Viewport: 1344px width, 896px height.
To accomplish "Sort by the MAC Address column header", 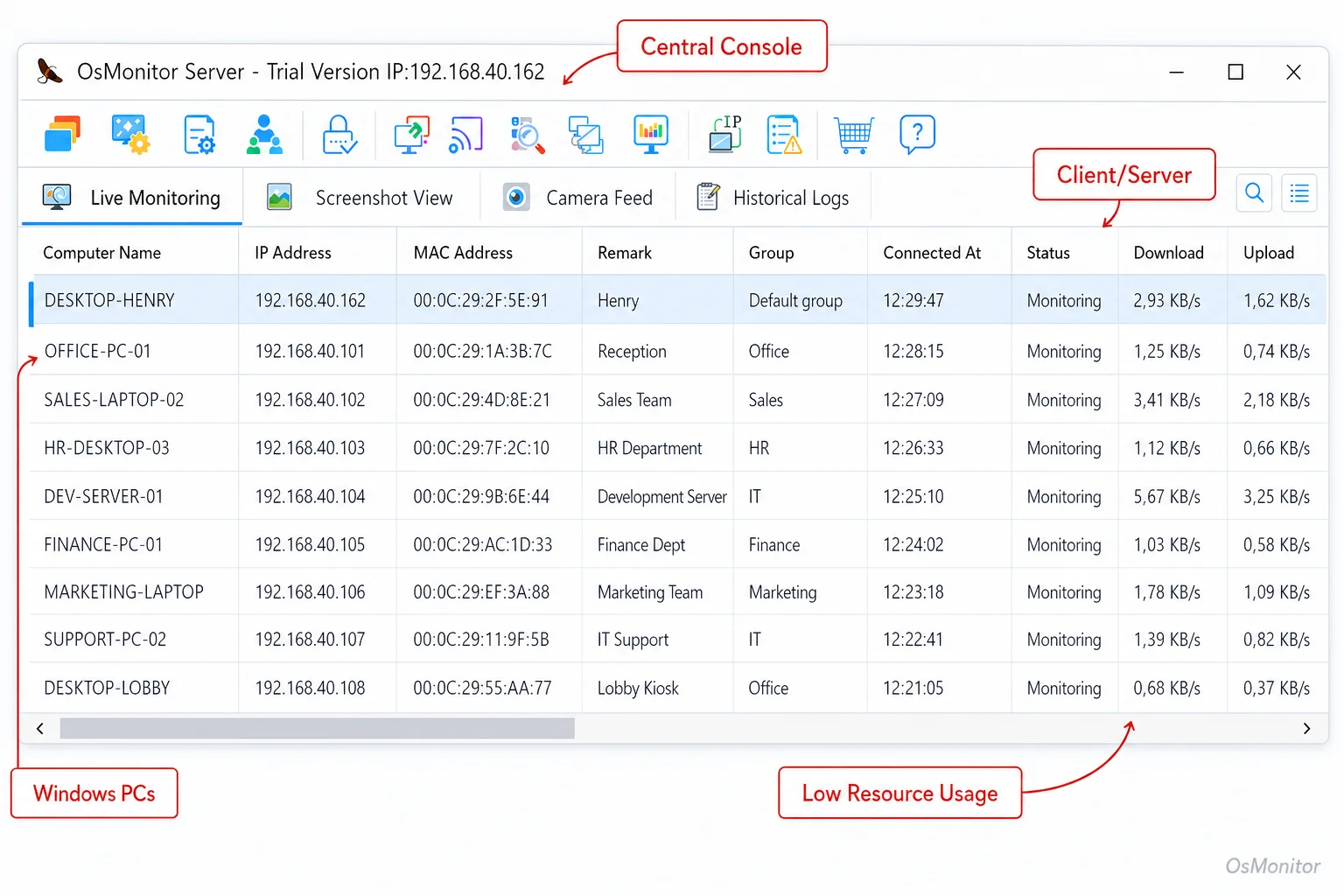I will [463, 253].
